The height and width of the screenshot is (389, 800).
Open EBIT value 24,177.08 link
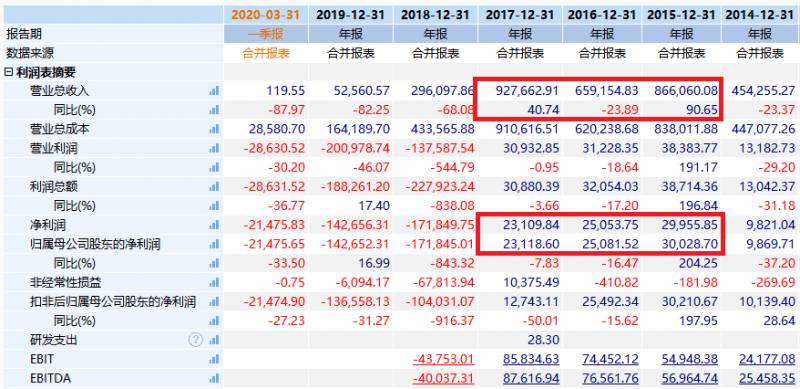767,359
